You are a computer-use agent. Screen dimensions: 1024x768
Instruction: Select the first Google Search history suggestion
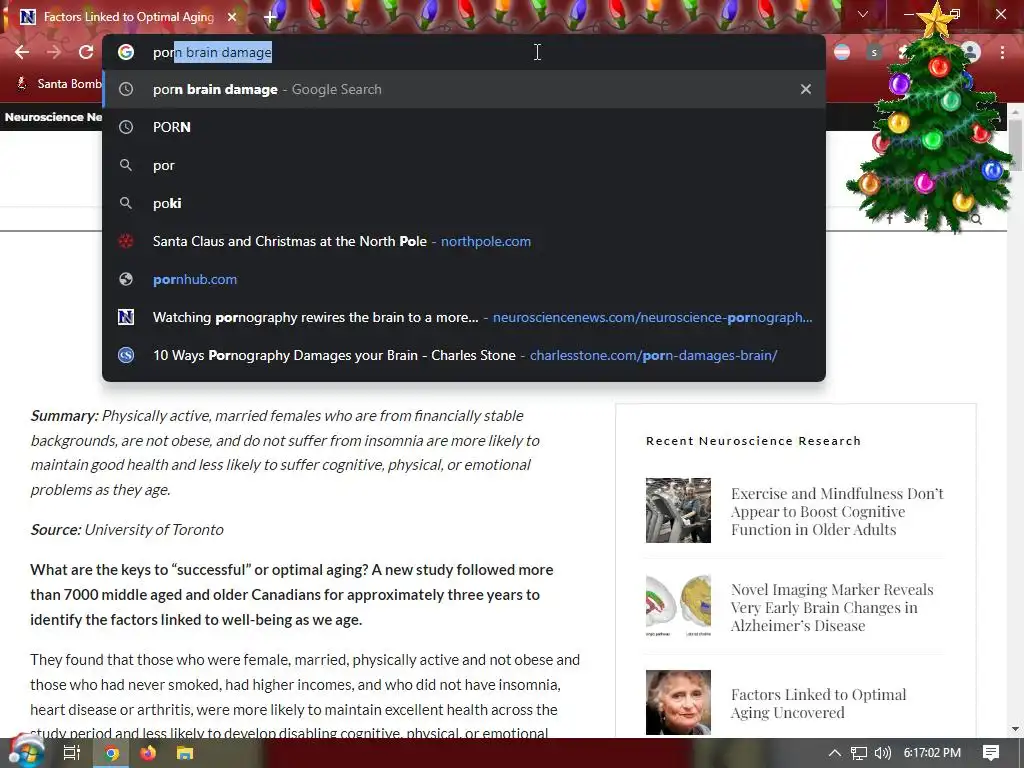pyautogui.click(x=464, y=89)
